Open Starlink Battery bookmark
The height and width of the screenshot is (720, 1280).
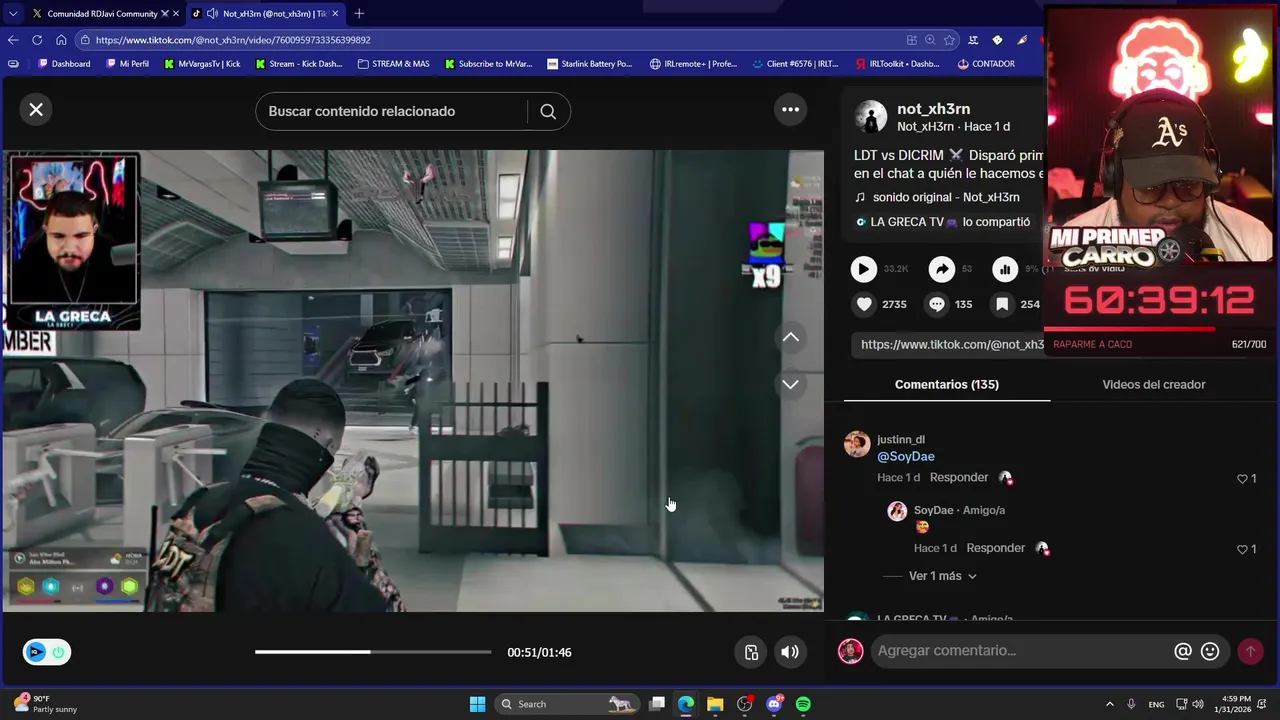coord(590,64)
